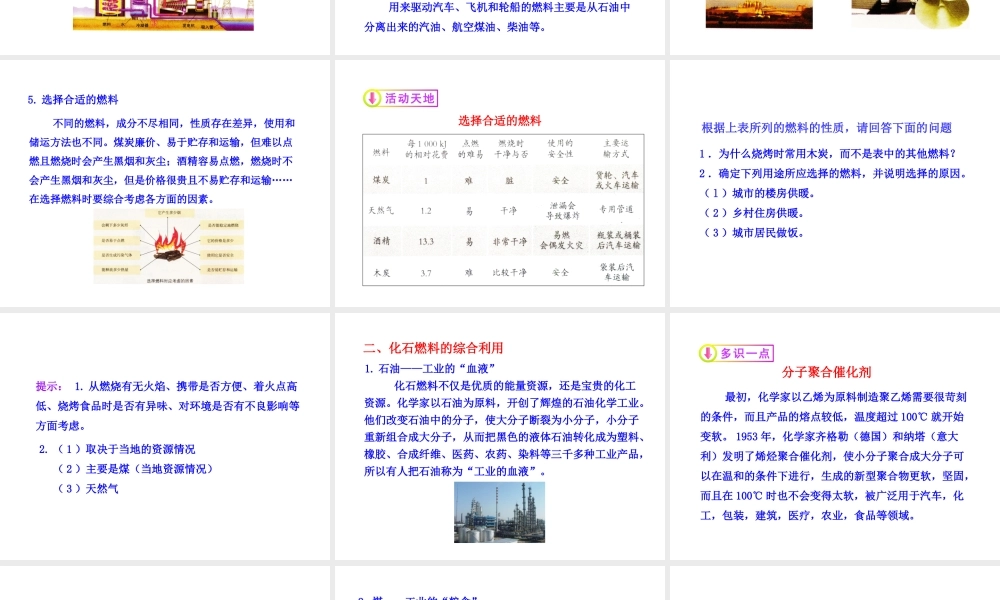Click the 非常干净 cell in the table
This screenshot has width=1000, height=600.
coord(510,242)
